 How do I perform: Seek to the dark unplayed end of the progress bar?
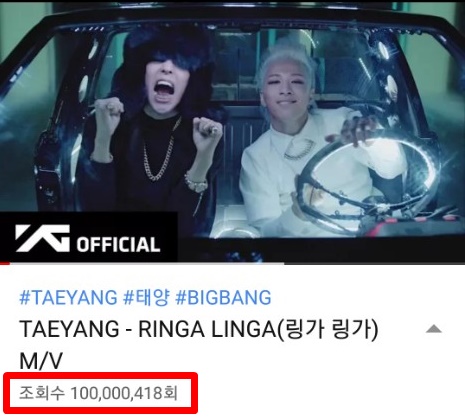coord(374,263)
